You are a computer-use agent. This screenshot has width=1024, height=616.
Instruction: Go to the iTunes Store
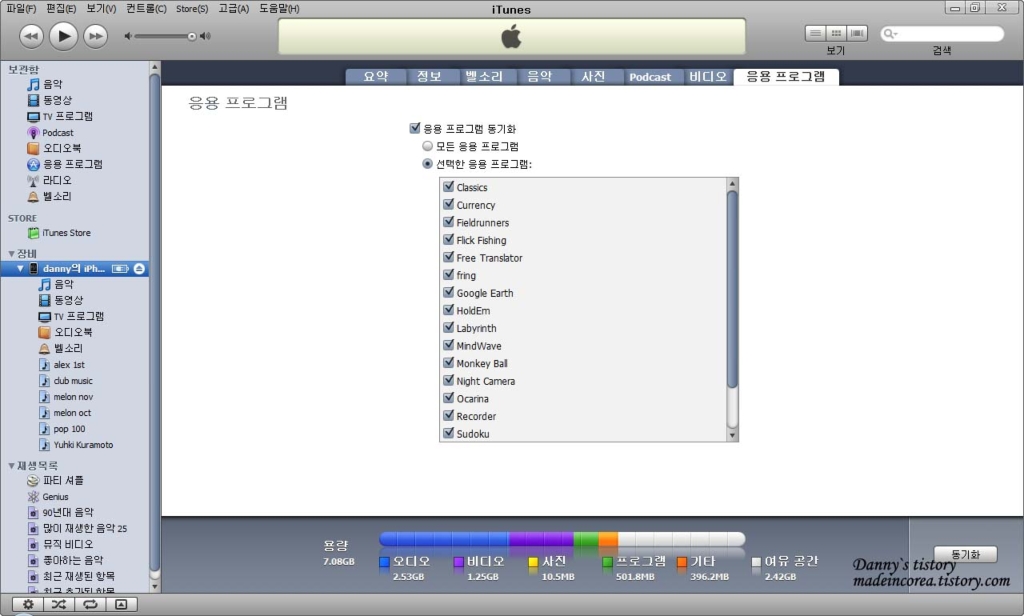[x=66, y=233]
